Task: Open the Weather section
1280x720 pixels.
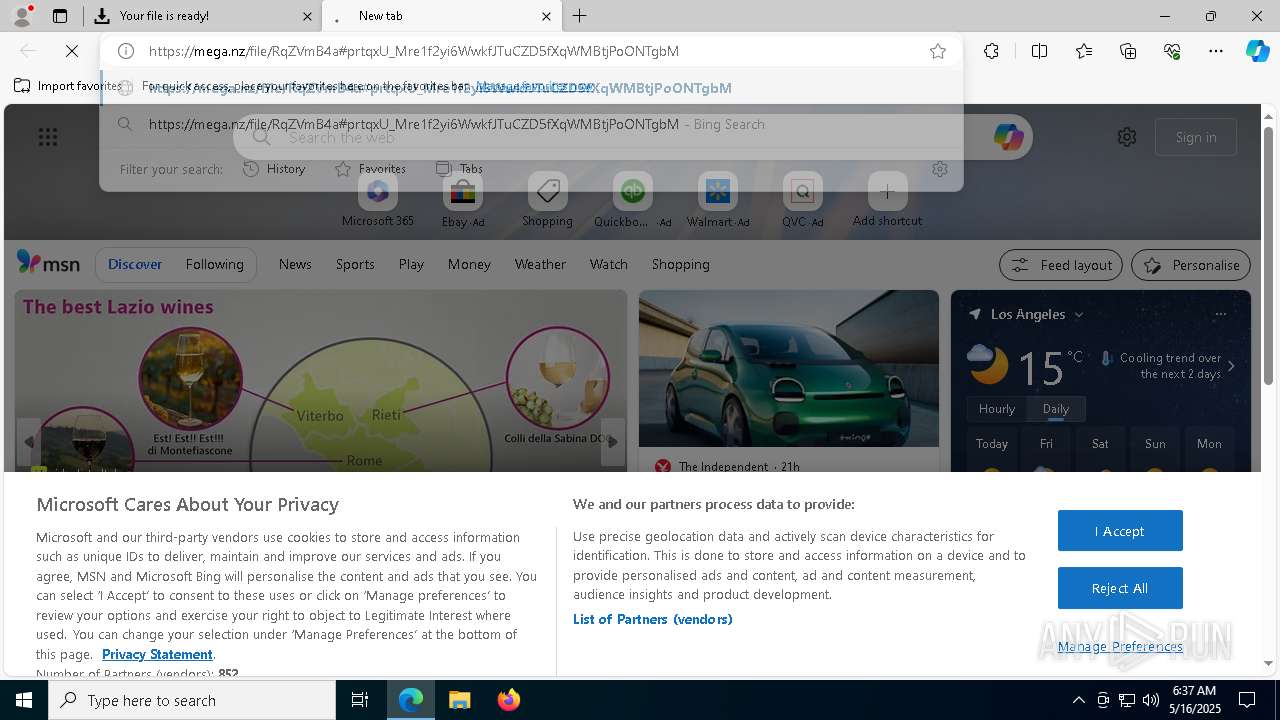Action: 540,264
